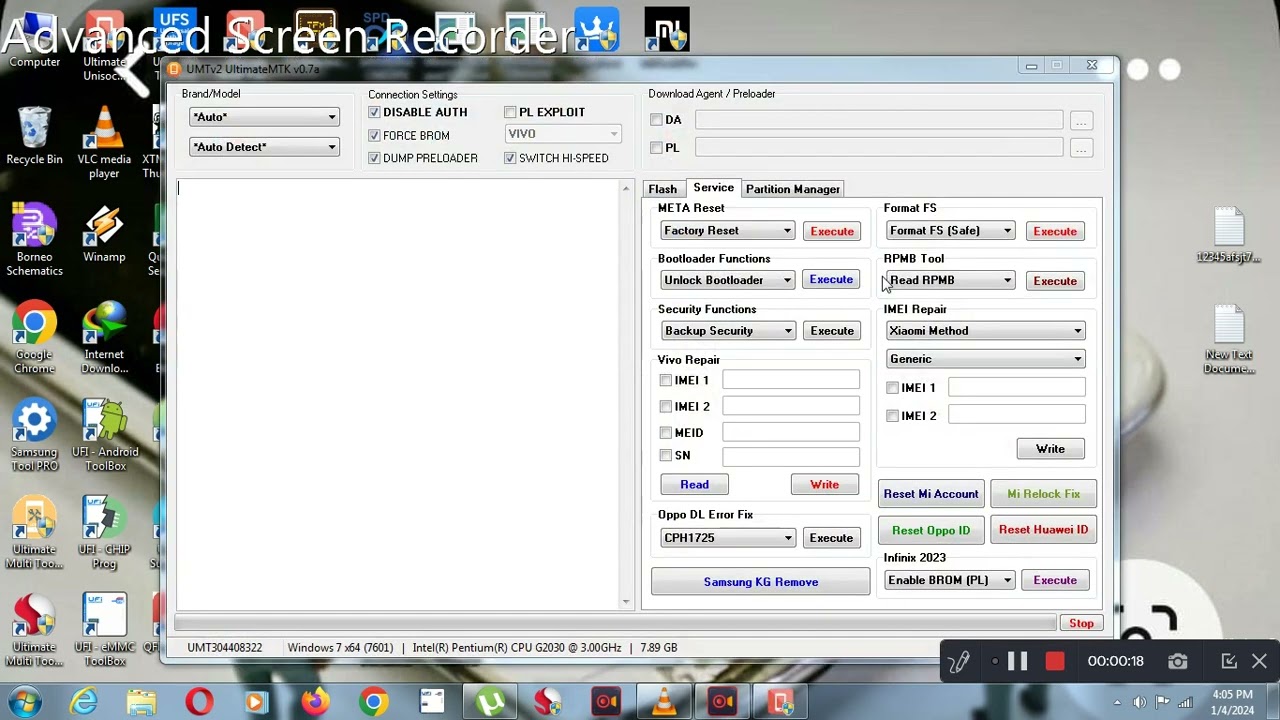The image size is (1280, 720).
Task: Click the DA file path field
Action: (879, 120)
